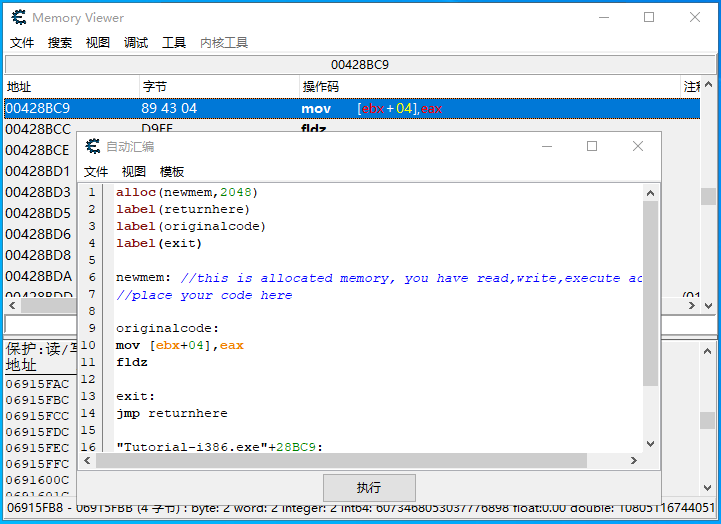Select the highlighted 00428BC9 mov instruction row
This screenshot has height=524, width=721.
pos(352,108)
